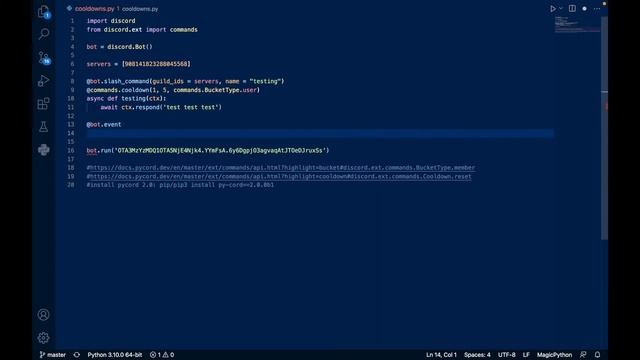Open the notifications bell
The width and height of the screenshot is (640, 360).
click(x=598, y=355)
